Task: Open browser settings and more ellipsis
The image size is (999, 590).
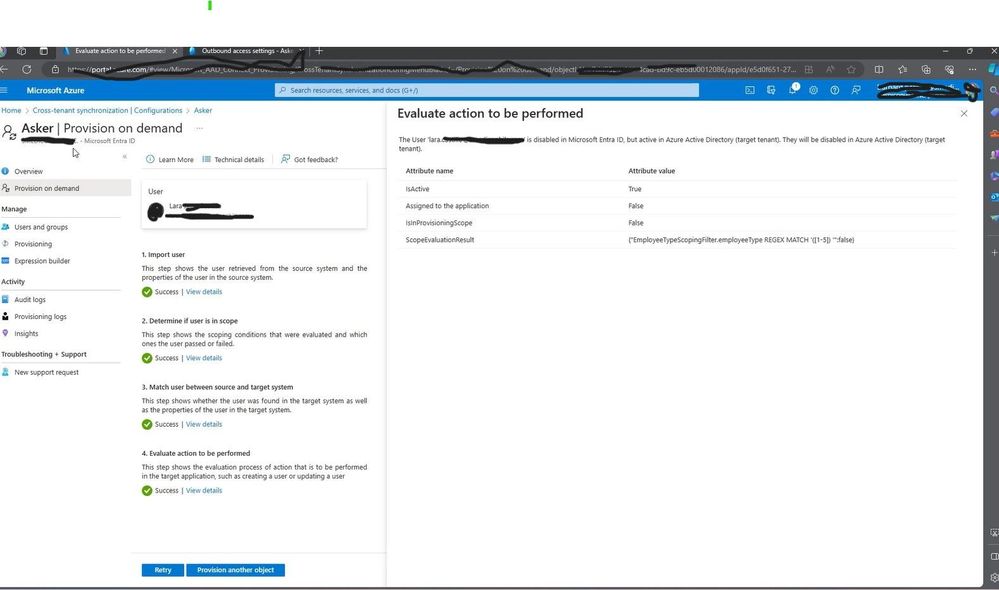Action: pos(972,69)
